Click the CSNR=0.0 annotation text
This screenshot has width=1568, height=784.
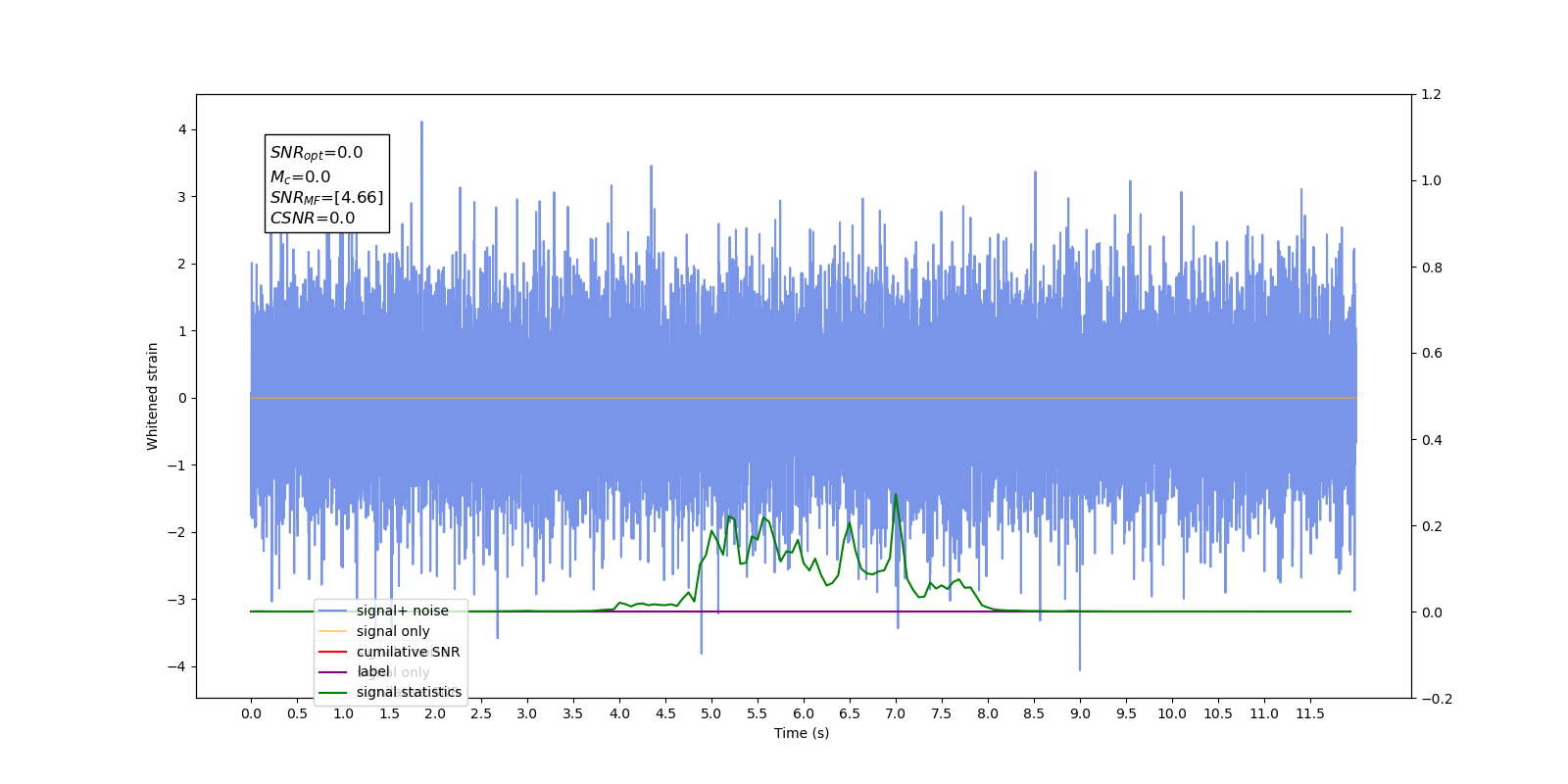coord(313,219)
